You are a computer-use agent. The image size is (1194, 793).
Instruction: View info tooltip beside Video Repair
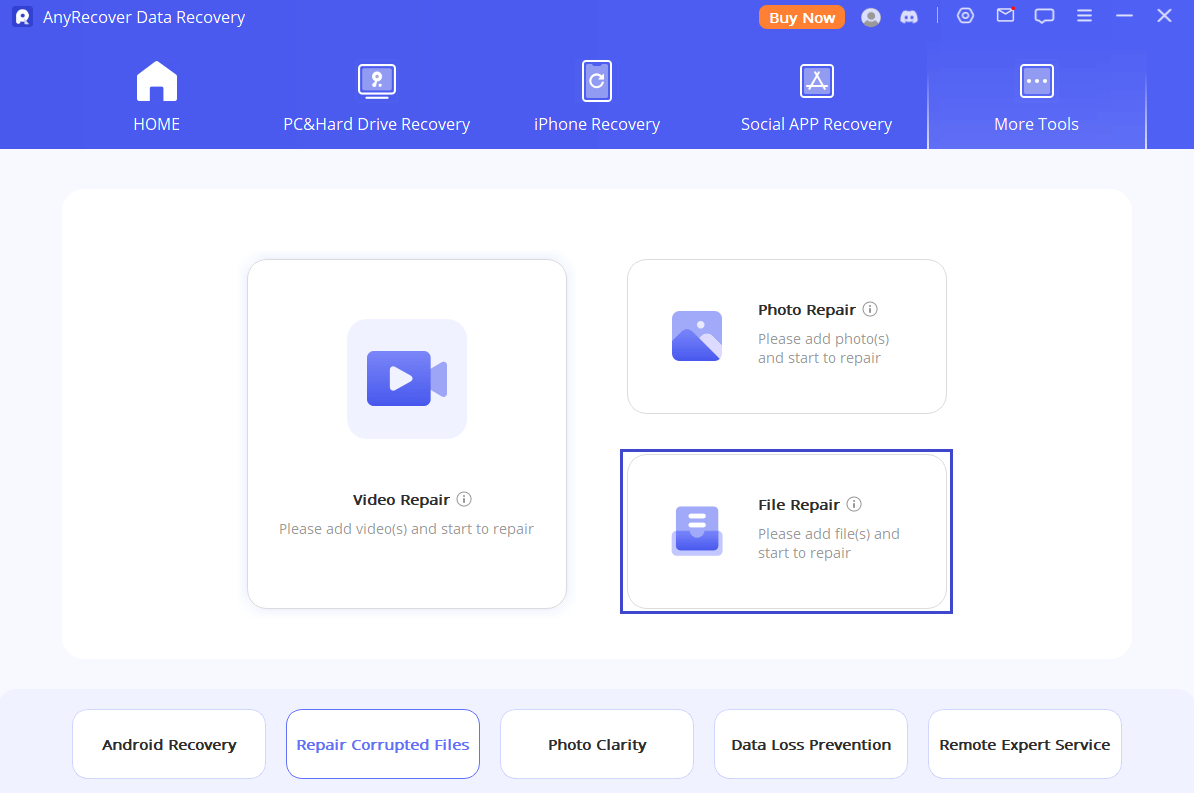[465, 499]
